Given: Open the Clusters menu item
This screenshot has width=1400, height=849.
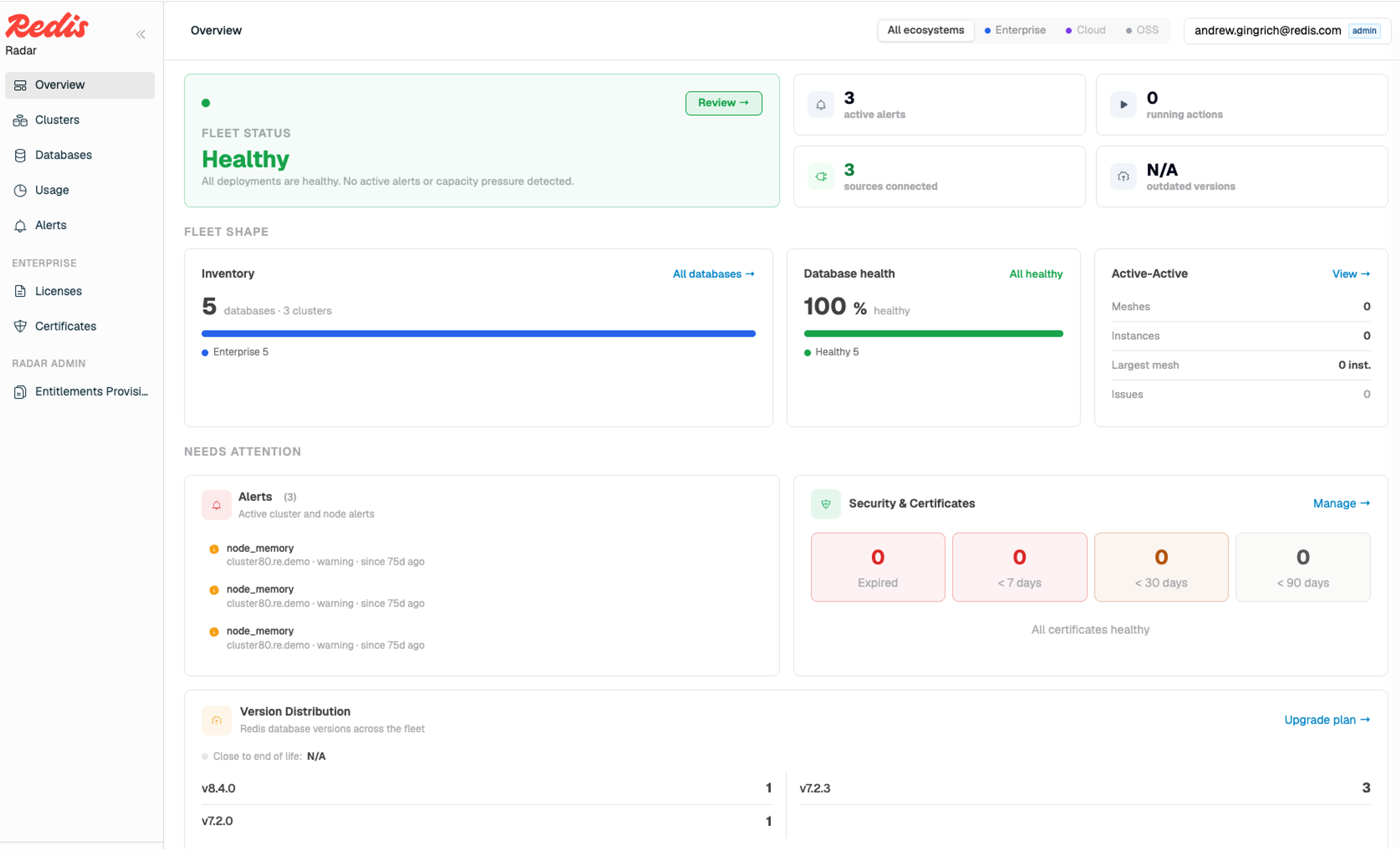Looking at the screenshot, I should click(x=80, y=120).
